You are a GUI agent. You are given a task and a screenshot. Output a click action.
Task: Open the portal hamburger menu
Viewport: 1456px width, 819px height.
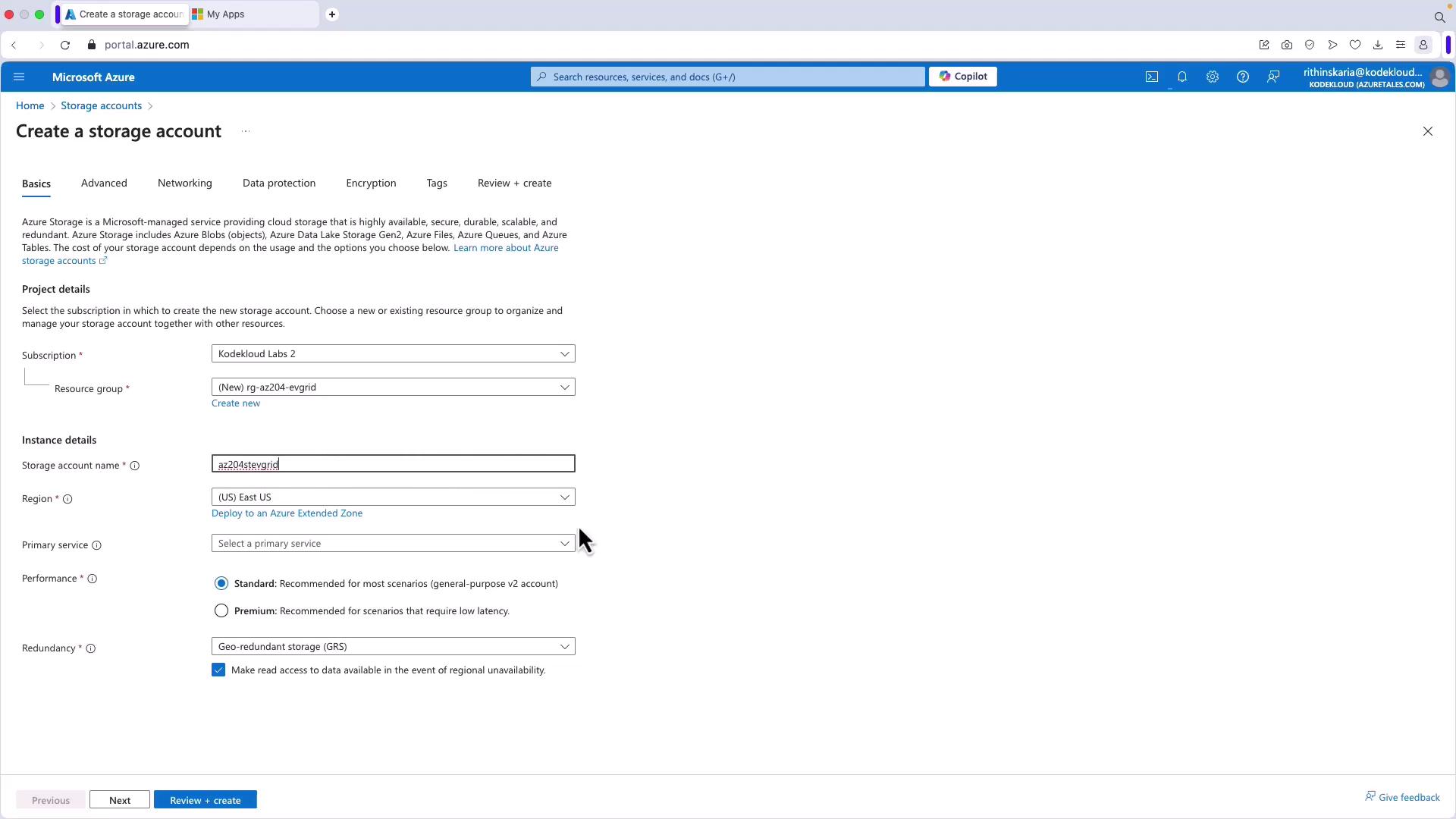click(x=19, y=77)
